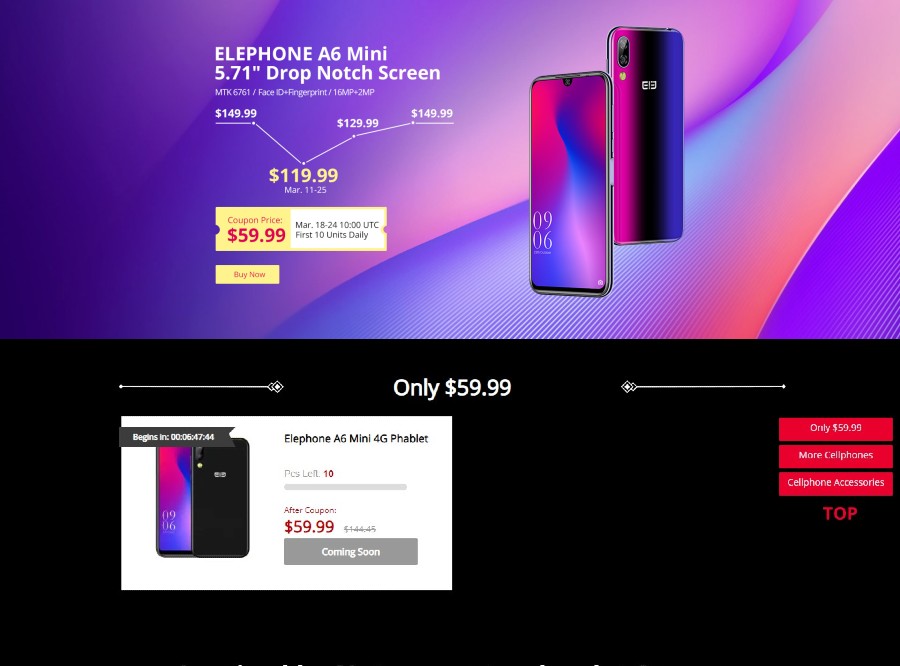Click the $119.99 highlighted price point
This screenshot has height=666, width=900.
coord(304,175)
